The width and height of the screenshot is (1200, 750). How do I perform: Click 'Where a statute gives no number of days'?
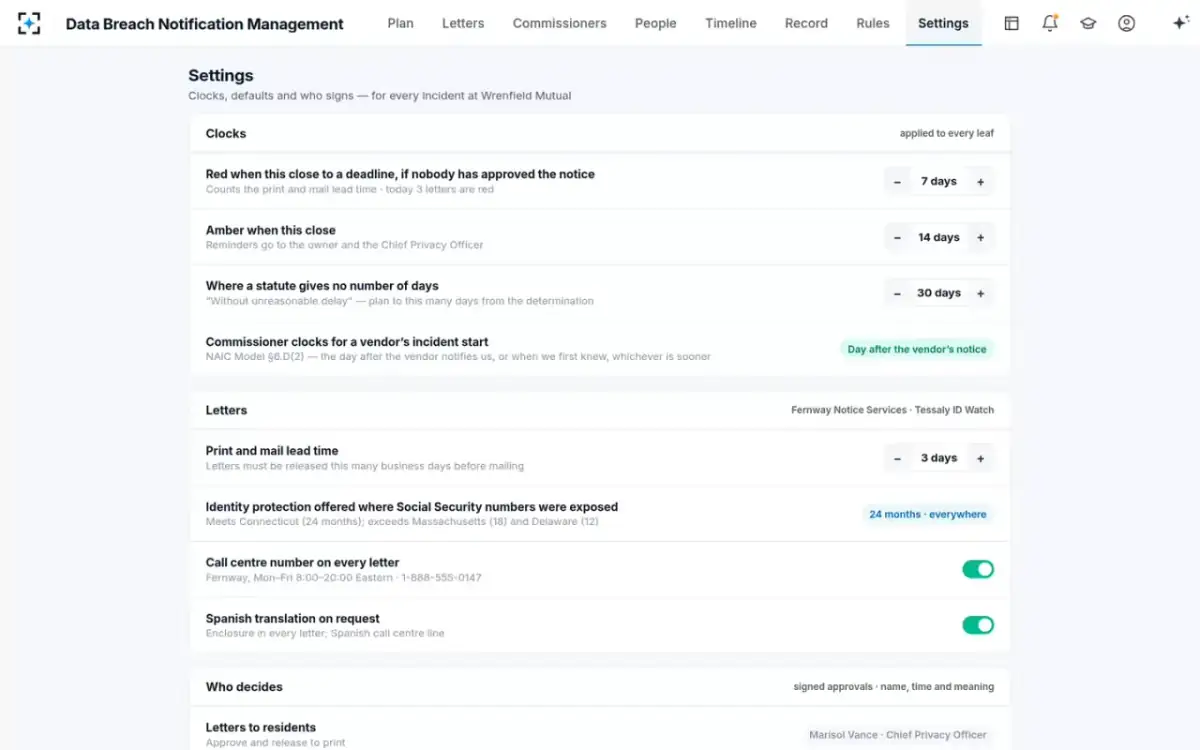322,286
